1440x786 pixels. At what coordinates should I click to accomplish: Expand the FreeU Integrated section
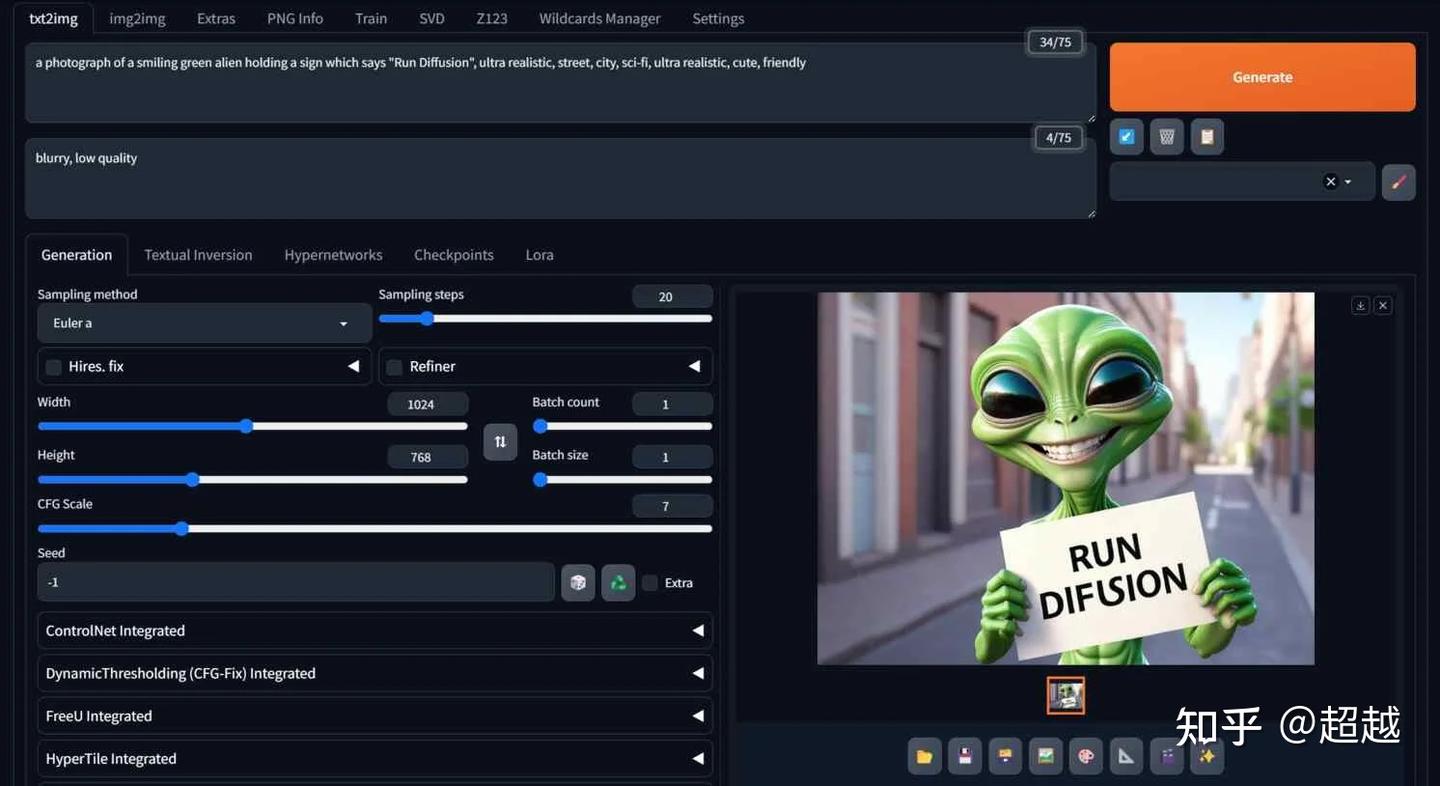375,716
